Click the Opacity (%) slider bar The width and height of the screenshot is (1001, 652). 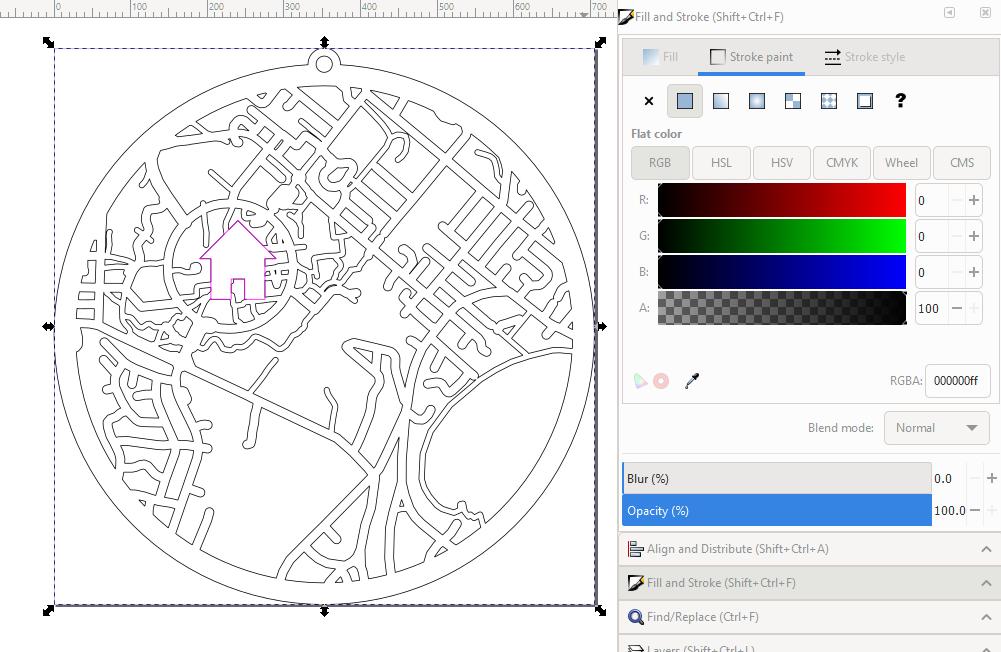tap(777, 510)
